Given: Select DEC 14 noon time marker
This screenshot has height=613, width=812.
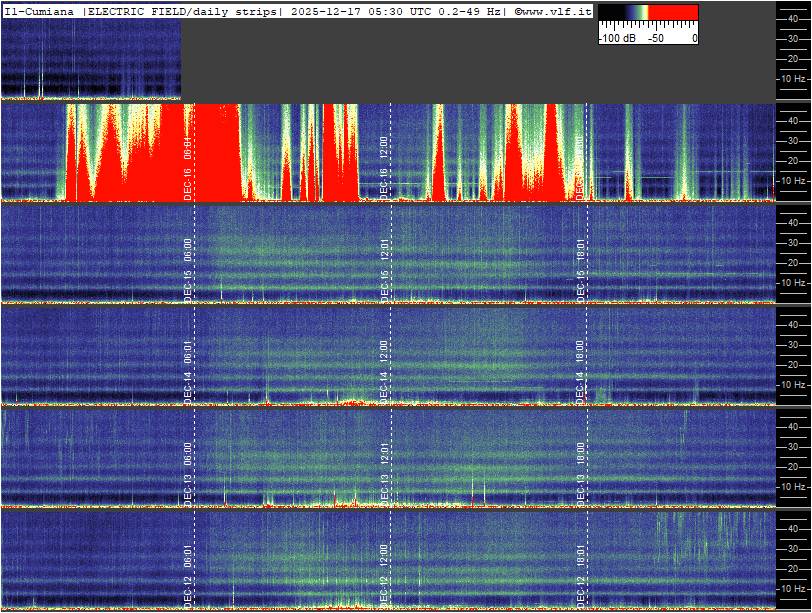Looking at the screenshot, I should pos(384,372).
